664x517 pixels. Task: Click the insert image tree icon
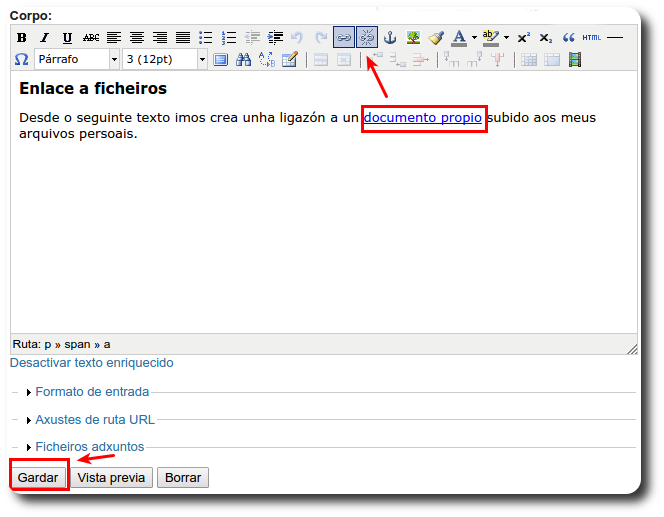click(413, 38)
